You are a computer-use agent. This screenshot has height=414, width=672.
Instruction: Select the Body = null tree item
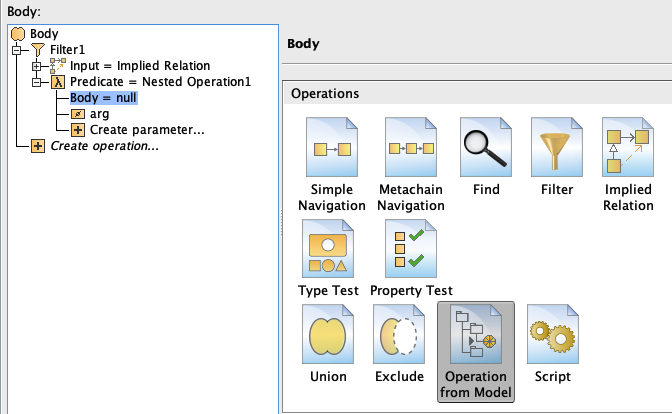tap(103, 98)
